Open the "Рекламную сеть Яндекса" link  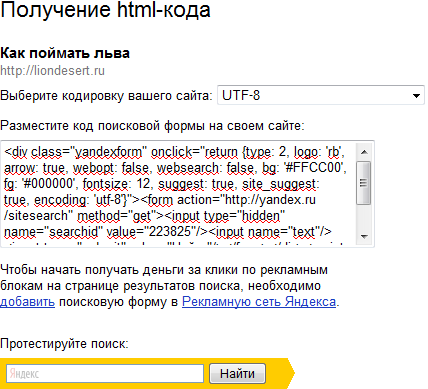[x=259, y=302]
